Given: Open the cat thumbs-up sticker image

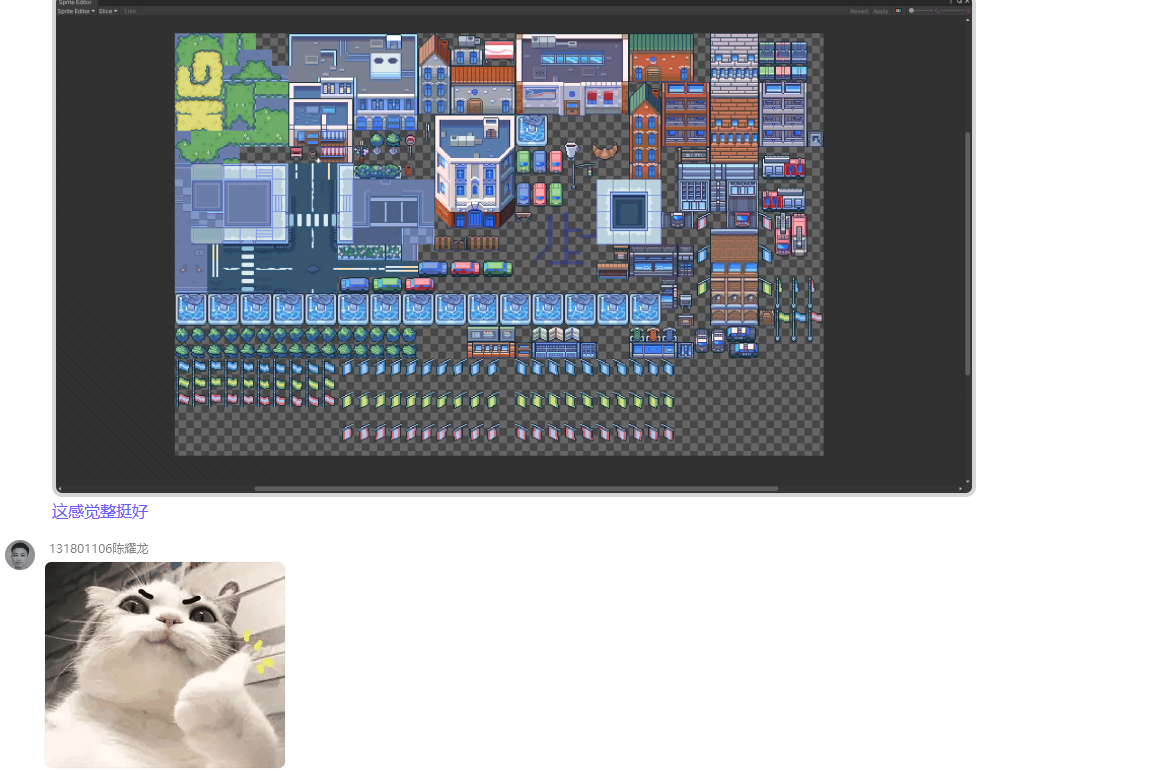Looking at the screenshot, I should (x=165, y=665).
